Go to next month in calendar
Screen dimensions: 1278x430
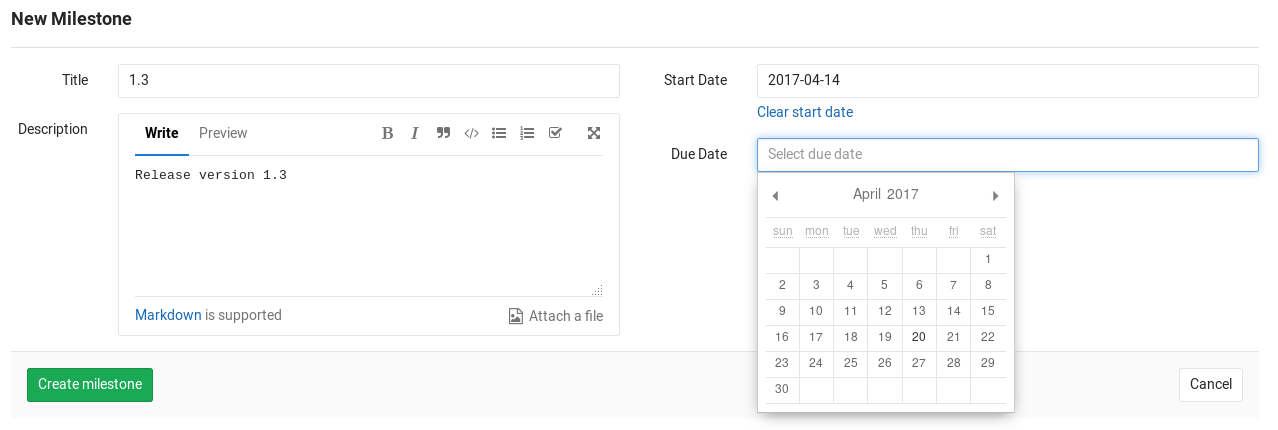pos(995,195)
